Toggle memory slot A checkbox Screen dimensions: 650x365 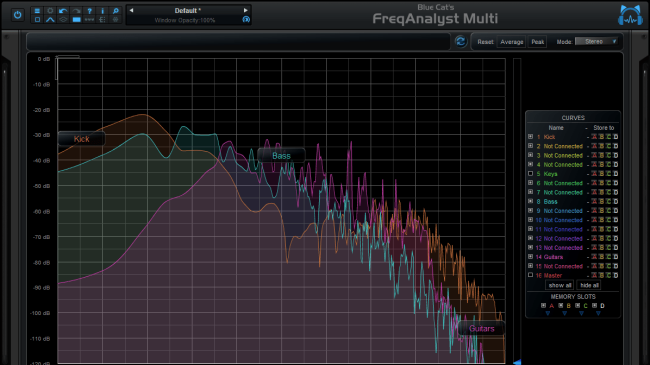pos(543,306)
